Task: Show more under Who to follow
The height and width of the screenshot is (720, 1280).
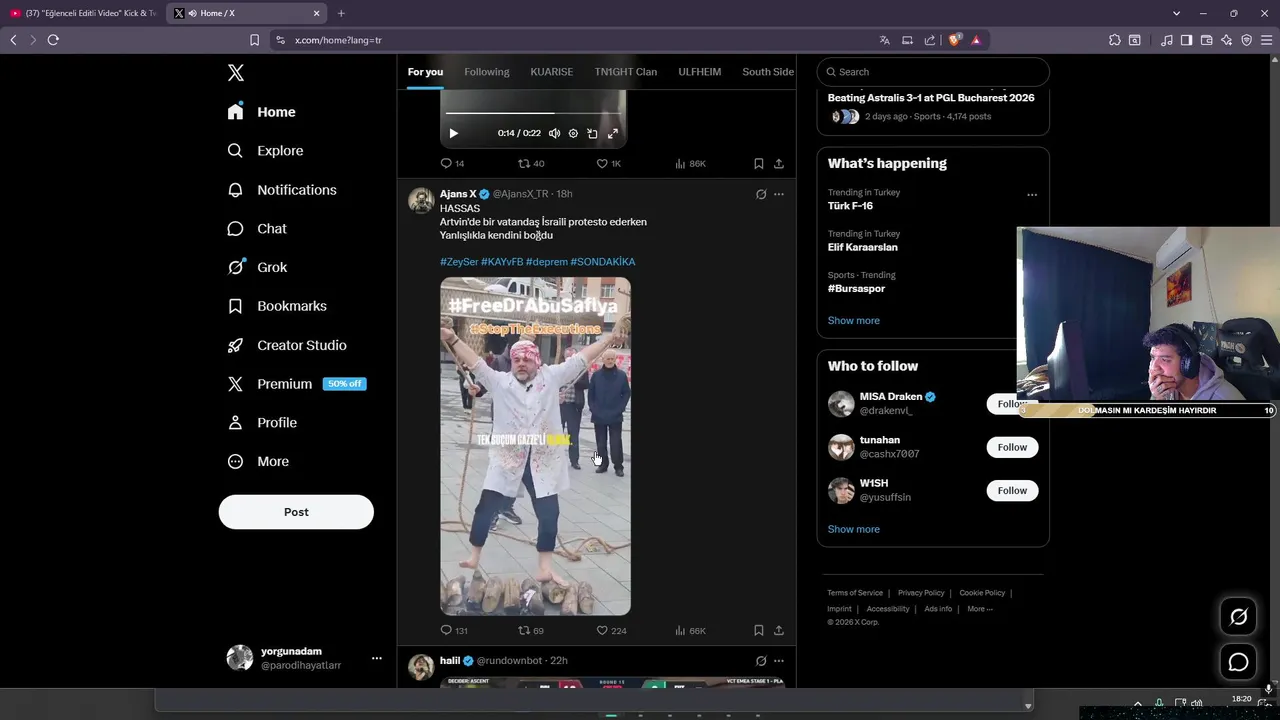Action: pyautogui.click(x=854, y=529)
